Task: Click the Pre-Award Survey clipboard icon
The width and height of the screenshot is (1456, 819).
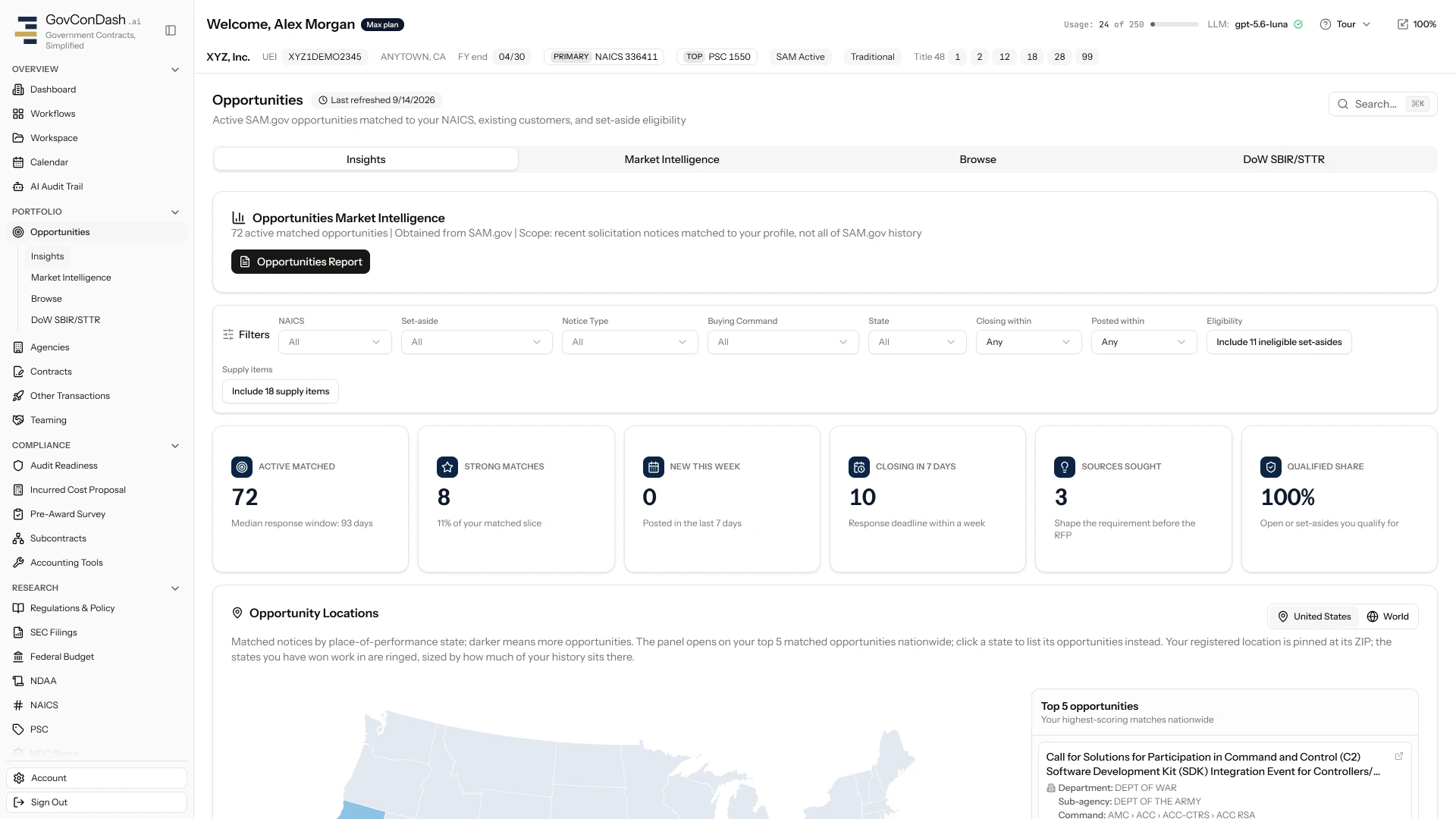Action: pos(18,514)
